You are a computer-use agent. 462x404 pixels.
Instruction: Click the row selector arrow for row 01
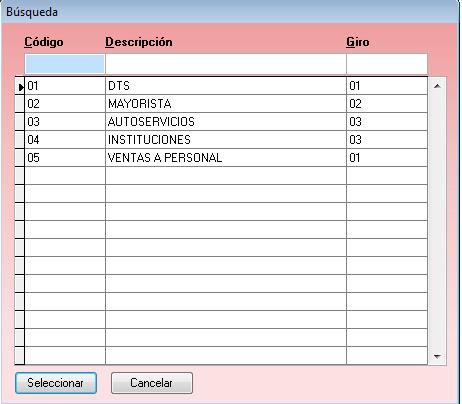[x=20, y=87]
